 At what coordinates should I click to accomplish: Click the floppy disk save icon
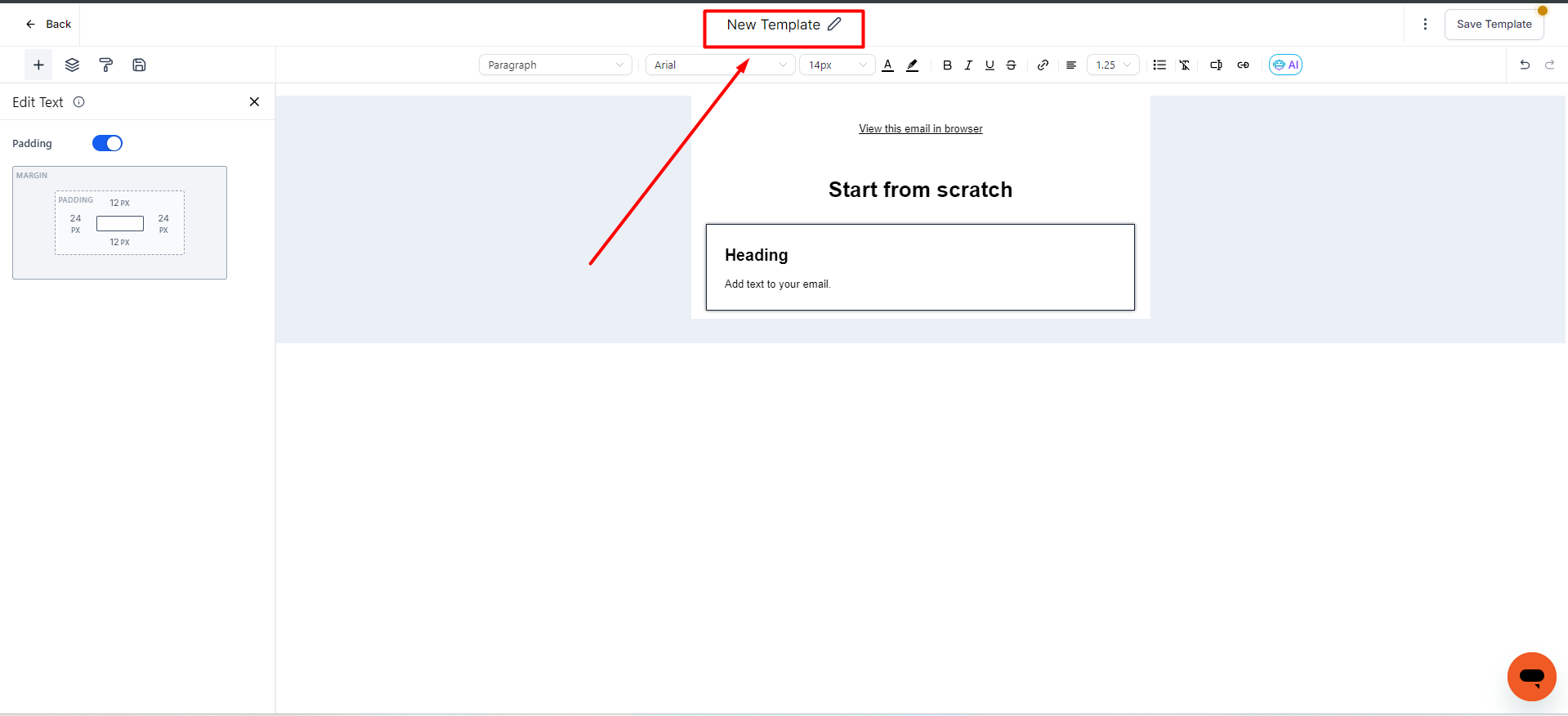click(x=139, y=65)
